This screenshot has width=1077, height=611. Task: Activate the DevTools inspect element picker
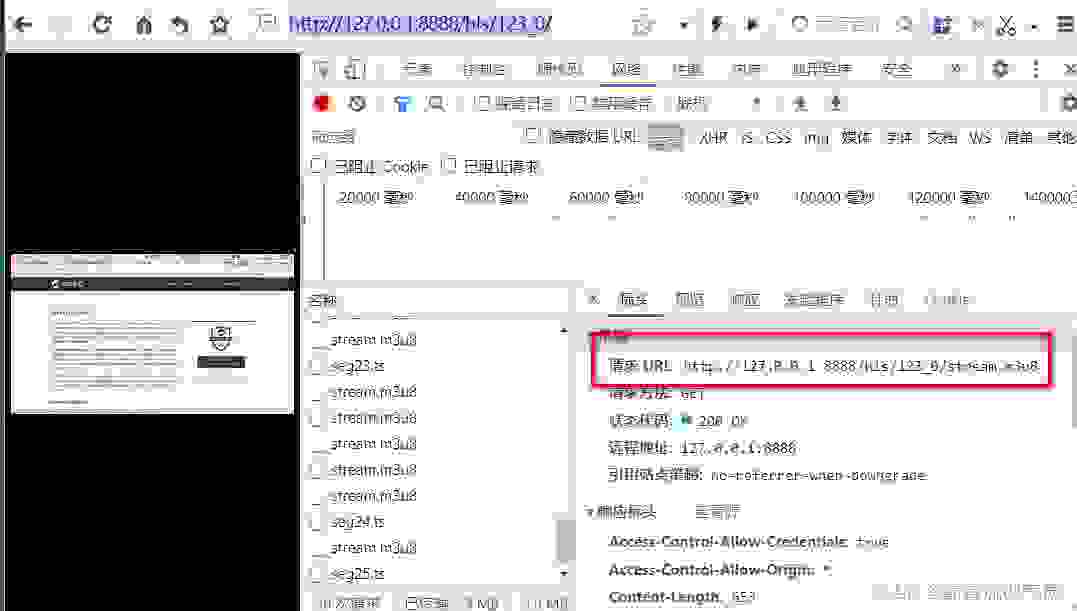(321, 69)
